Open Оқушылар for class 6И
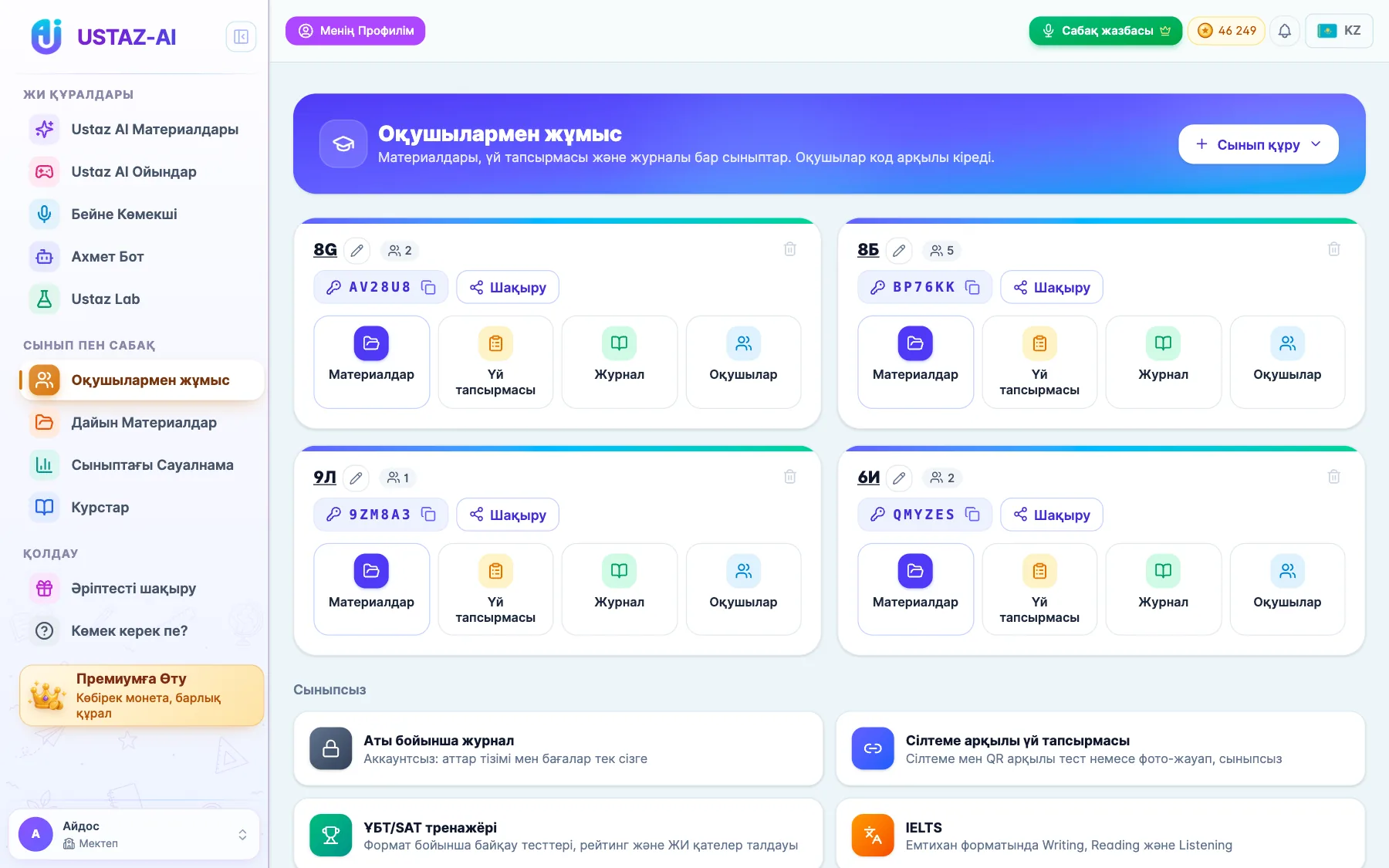This screenshot has width=1389, height=868. (1287, 589)
